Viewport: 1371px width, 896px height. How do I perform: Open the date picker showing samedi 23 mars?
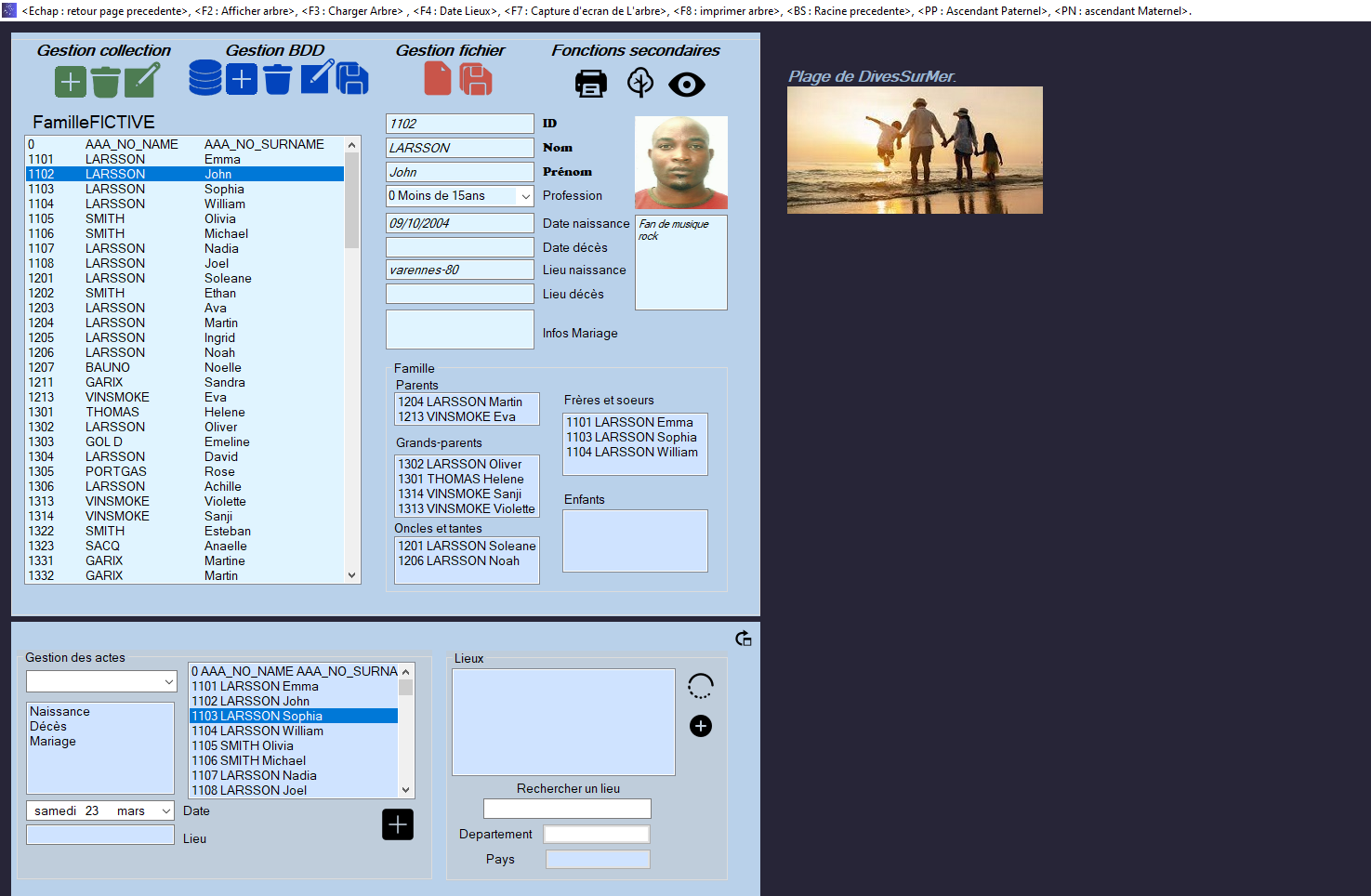[x=166, y=811]
